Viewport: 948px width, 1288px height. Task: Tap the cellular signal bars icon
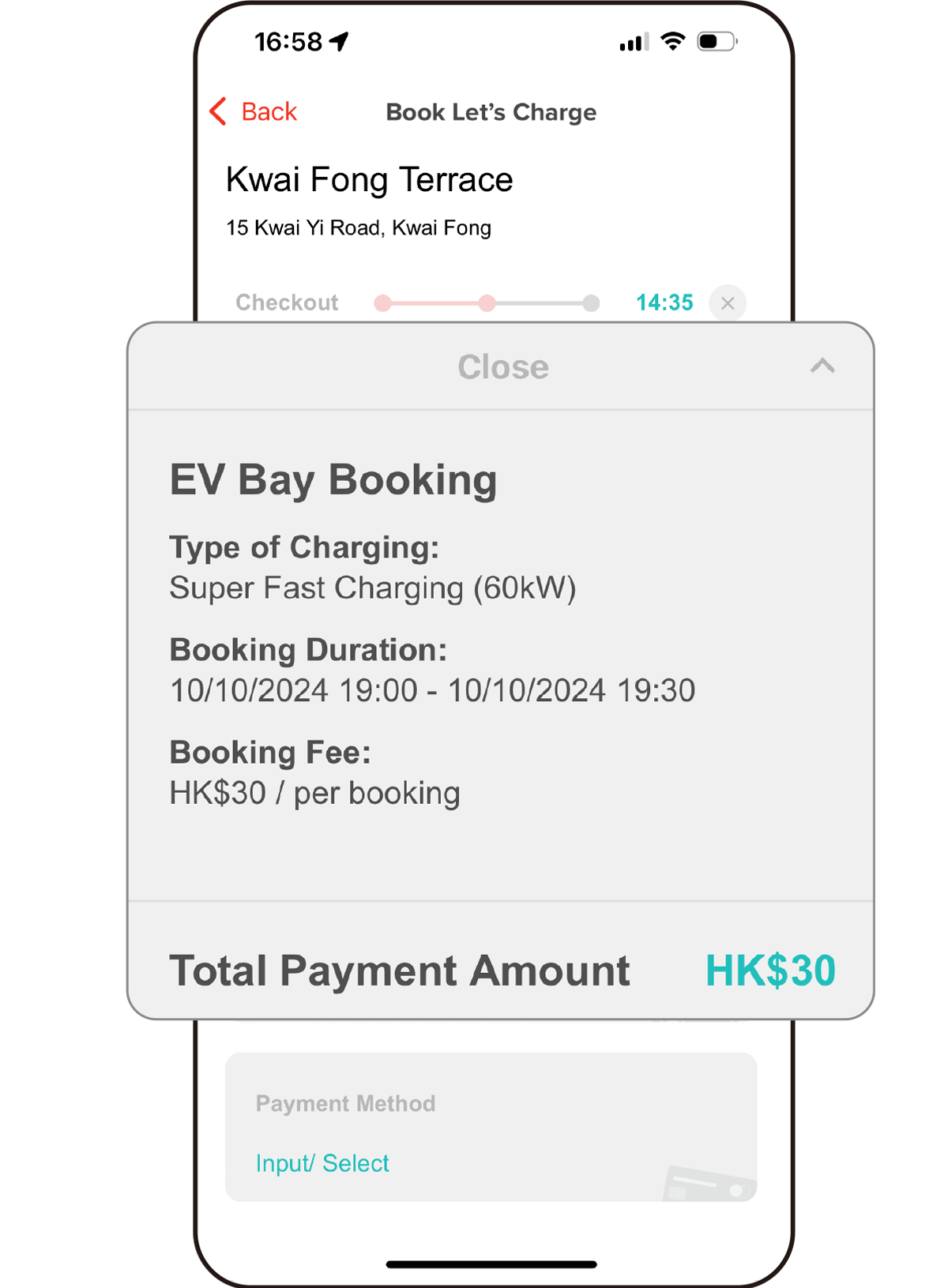pos(634,42)
